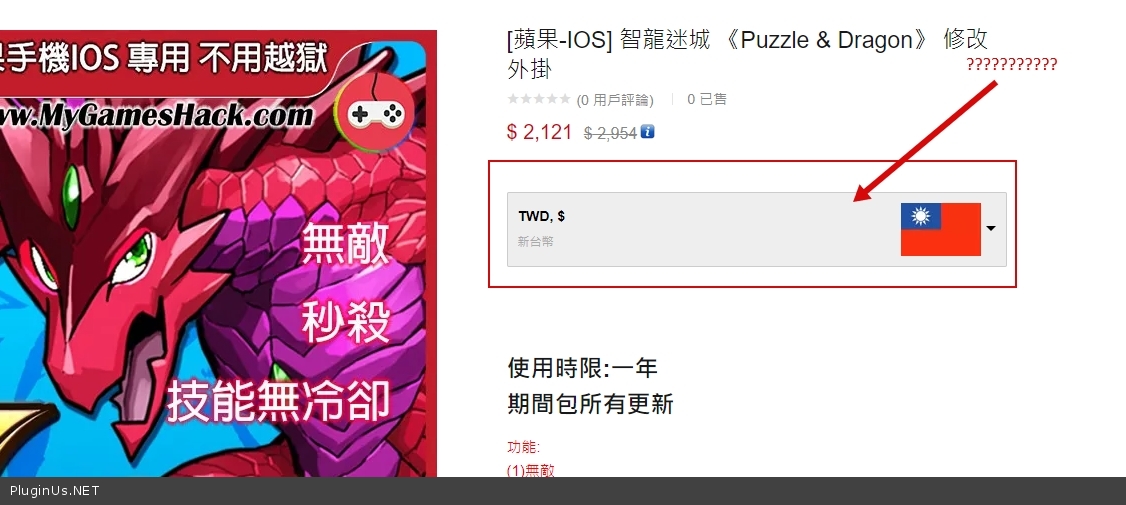Image resolution: width=1126 pixels, height=505 pixels.
Task: Click the gamepad controller logo icon
Action: pos(376,113)
